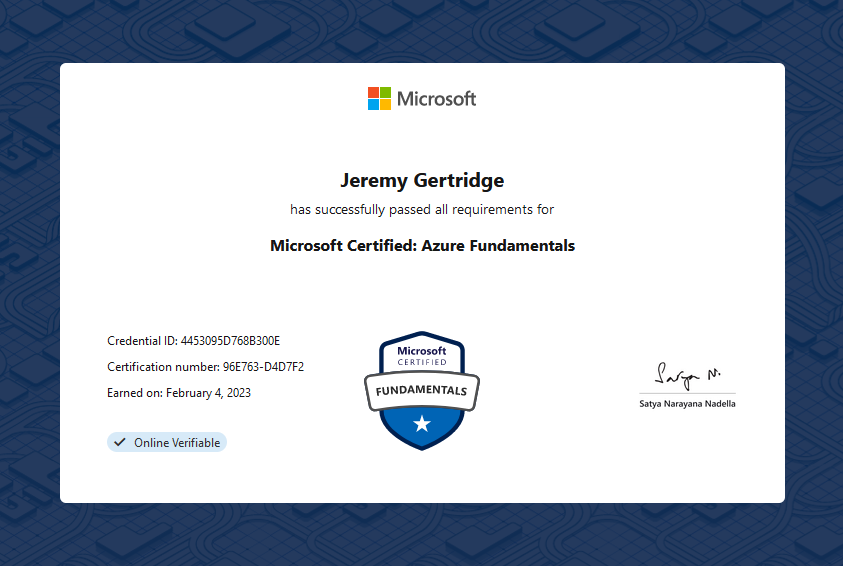Click the Microsoft four-square logo icon
The width and height of the screenshot is (843, 566).
coord(379,99)
